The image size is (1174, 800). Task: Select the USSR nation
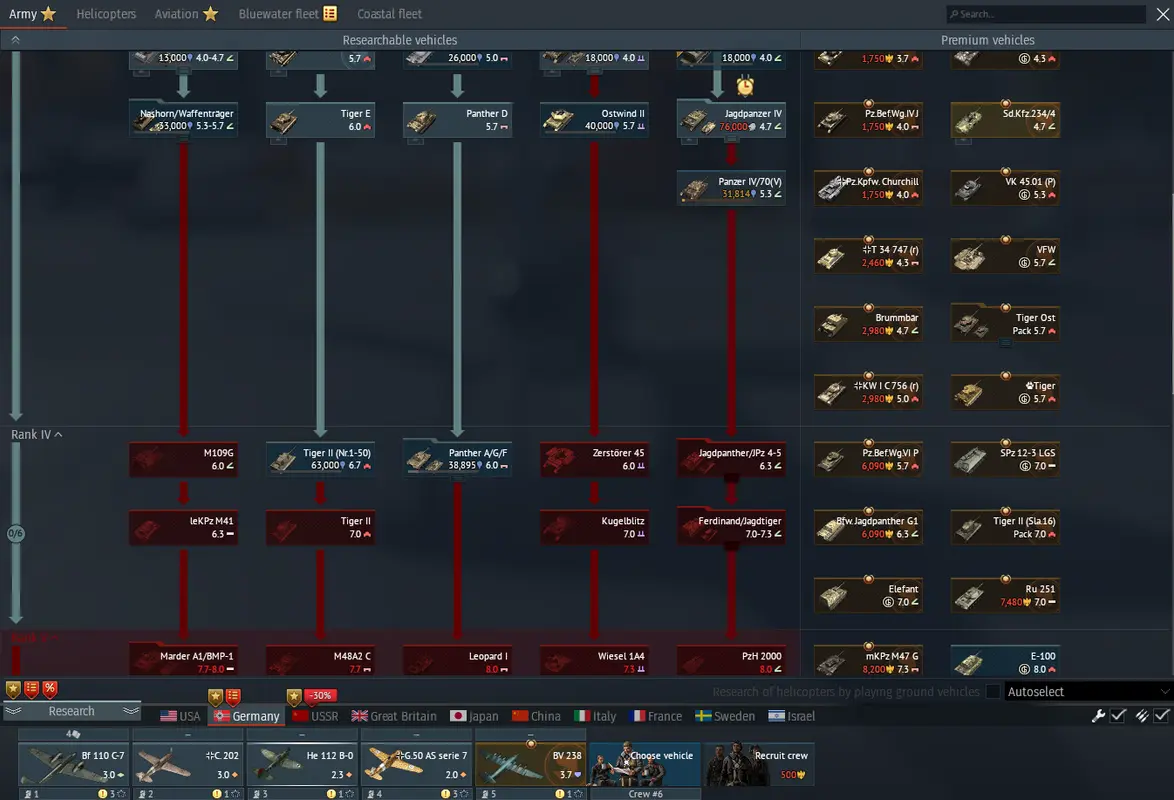click(x=315, y=716)
